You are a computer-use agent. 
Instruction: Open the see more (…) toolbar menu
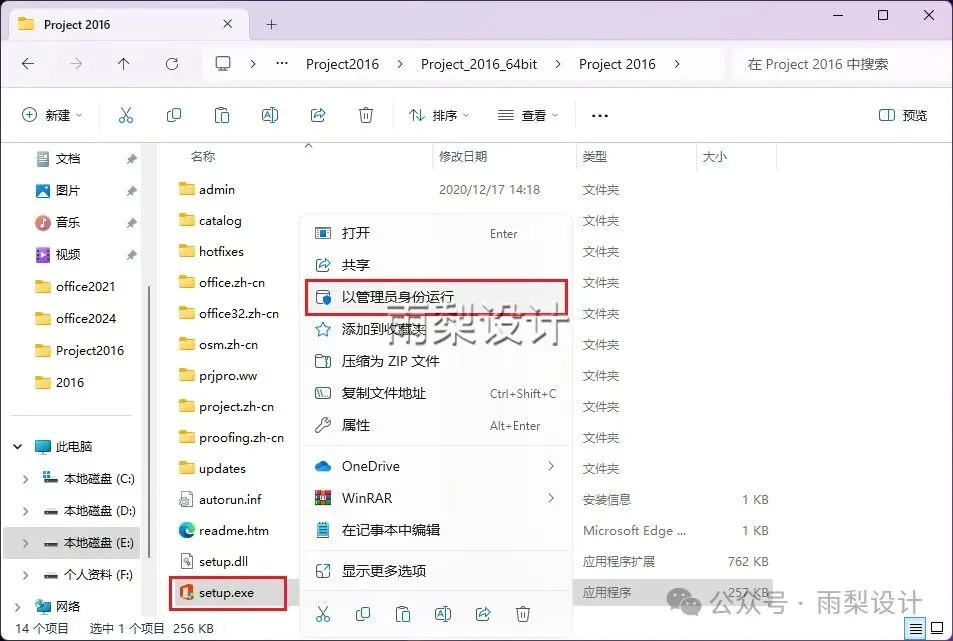pos(600,115)
